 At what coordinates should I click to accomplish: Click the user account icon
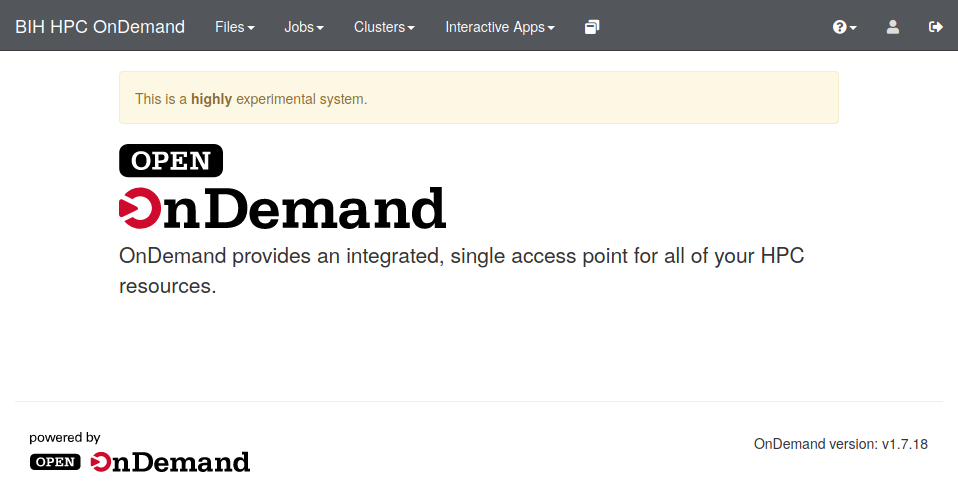pos(893,27)
